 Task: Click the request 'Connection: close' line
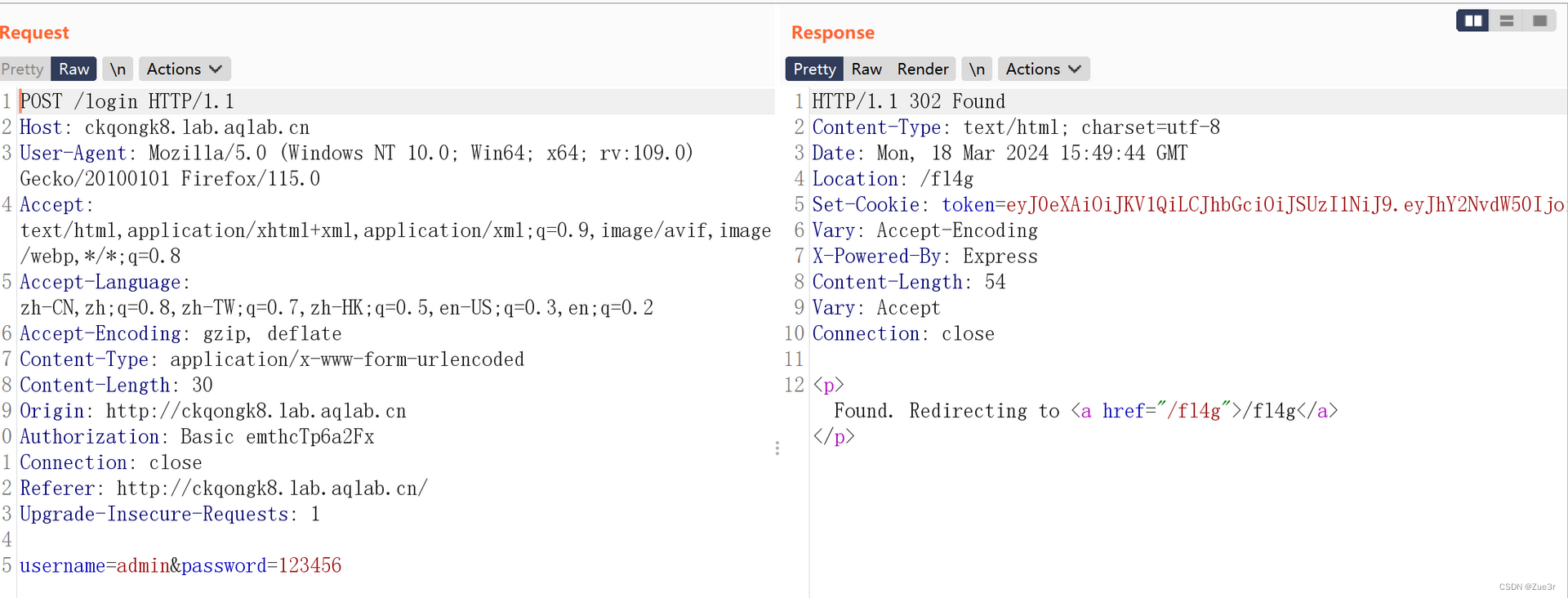point(111,462)
